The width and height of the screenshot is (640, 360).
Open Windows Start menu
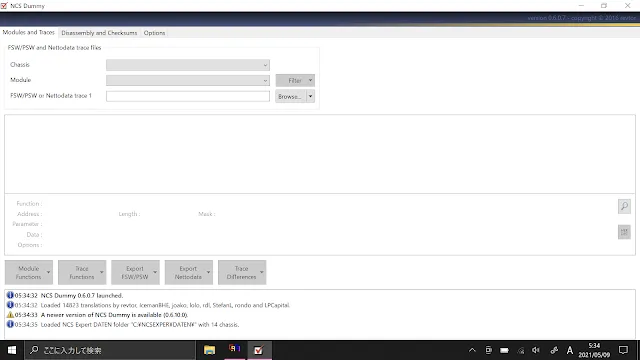tap(12, 350)
